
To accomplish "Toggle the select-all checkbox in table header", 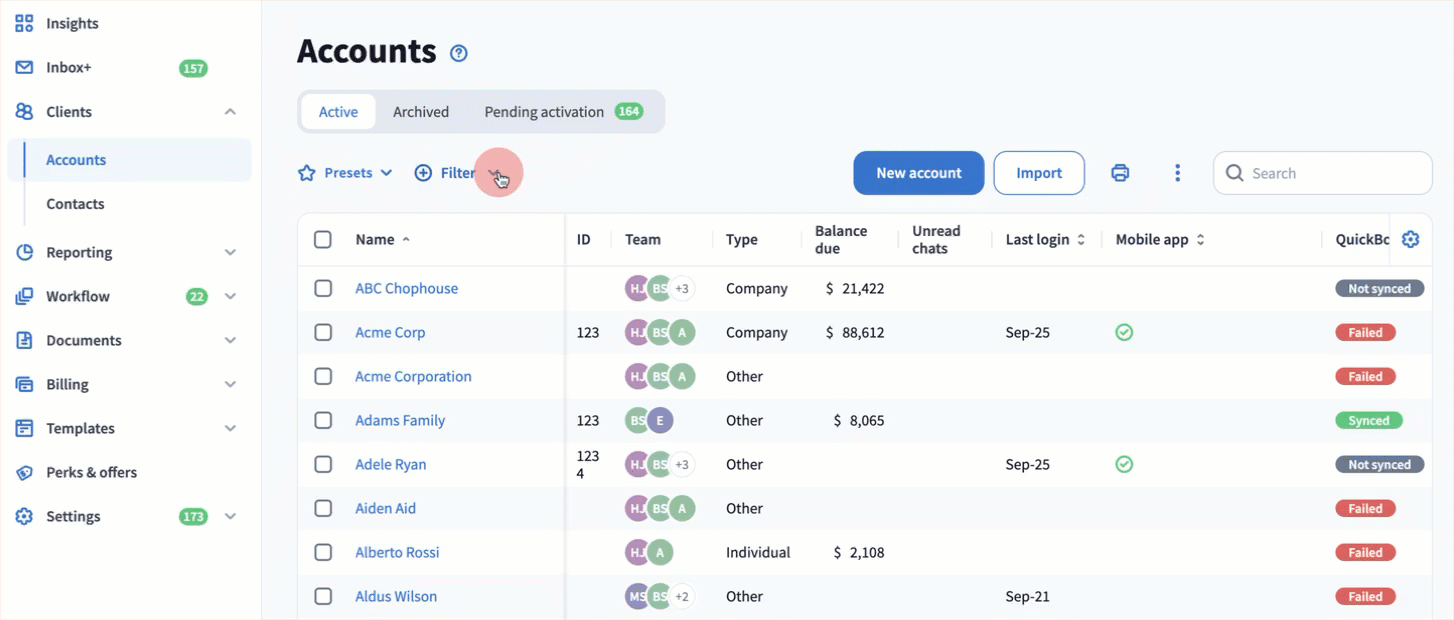I will click(x=323, y=240).
